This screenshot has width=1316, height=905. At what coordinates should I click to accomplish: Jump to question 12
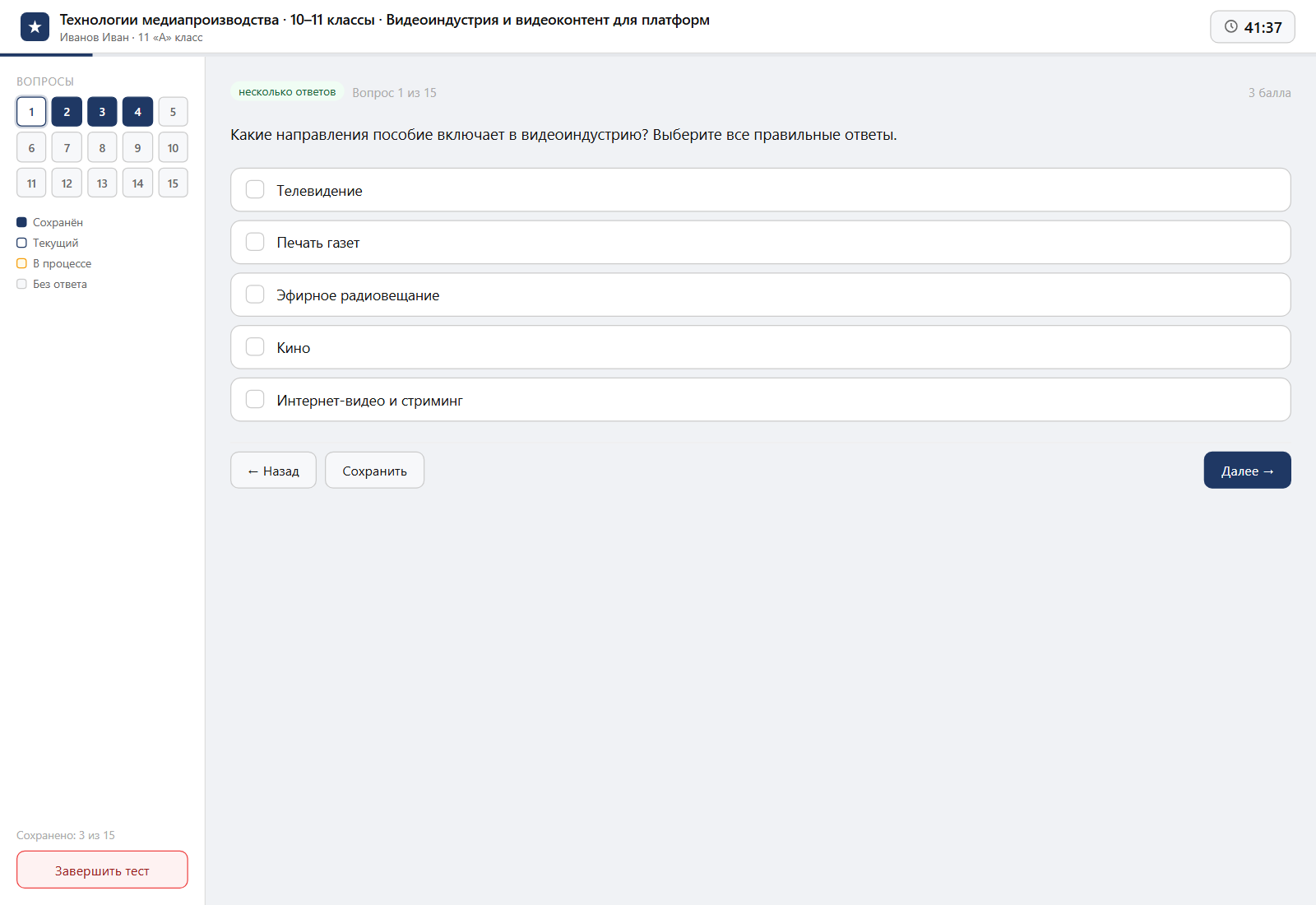click(x=67, y=183)
